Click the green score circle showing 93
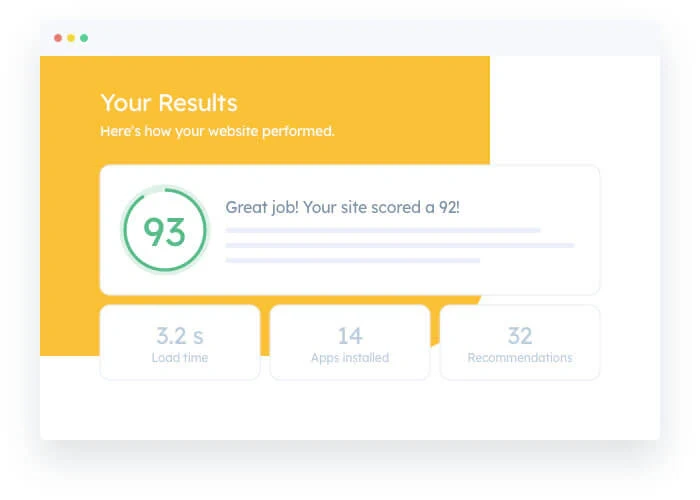700x500 pixels. (x=164, y=231)
